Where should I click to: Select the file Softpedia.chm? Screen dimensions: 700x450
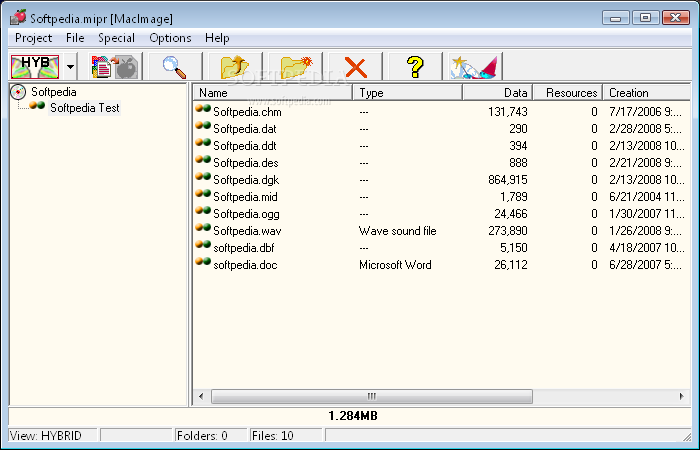pos(247,112)
